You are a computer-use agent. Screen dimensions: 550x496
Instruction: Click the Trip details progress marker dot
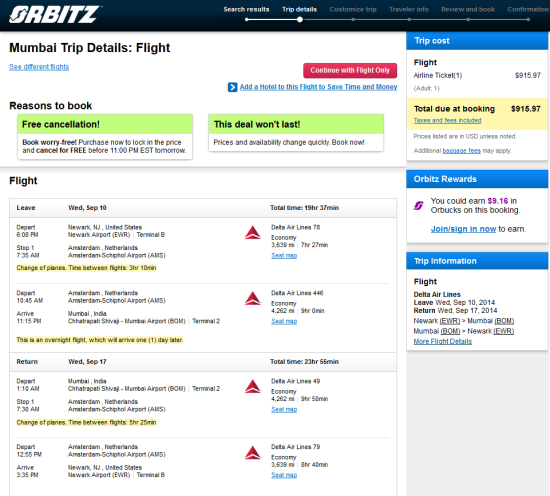pos(300,20)
